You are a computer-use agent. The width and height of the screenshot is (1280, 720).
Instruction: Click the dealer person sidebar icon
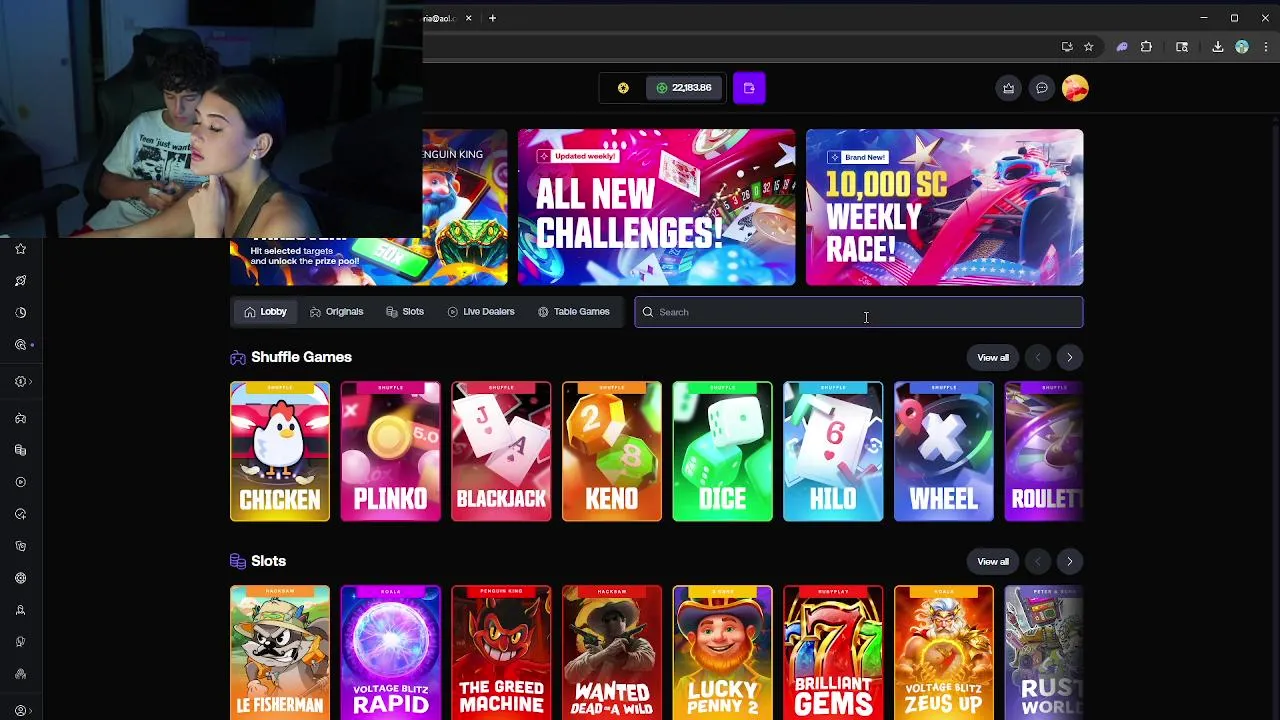click(x=20, y=610)
